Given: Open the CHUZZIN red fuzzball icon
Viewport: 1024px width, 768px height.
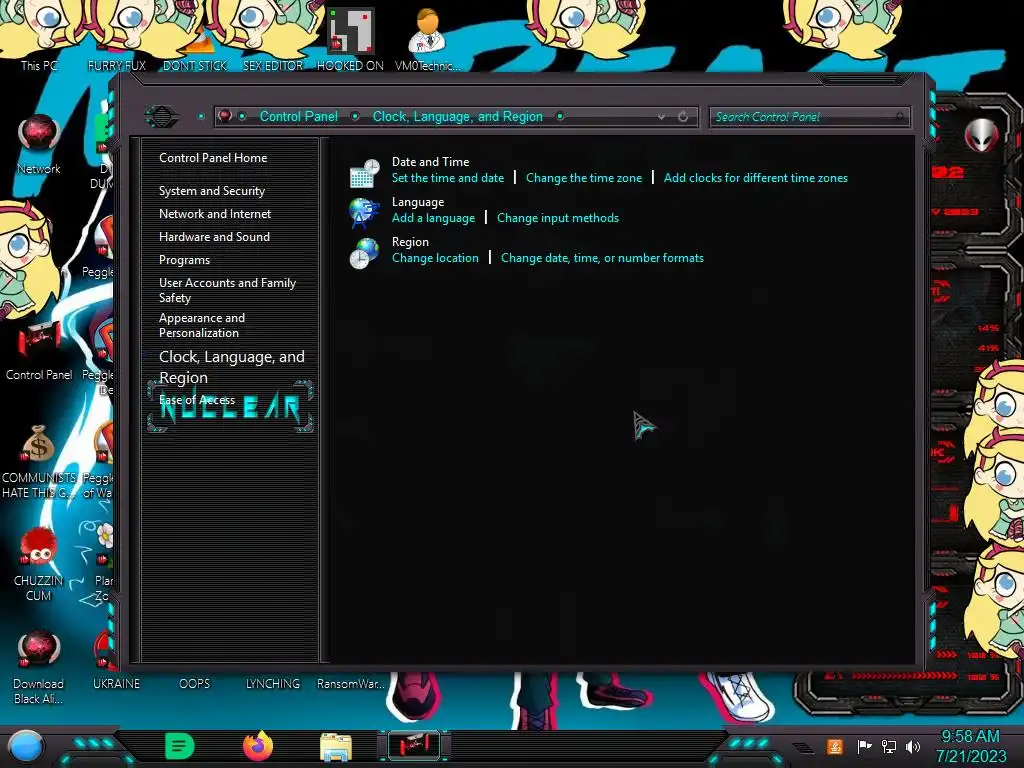Looking at the screenshot, I should (39, 564).
